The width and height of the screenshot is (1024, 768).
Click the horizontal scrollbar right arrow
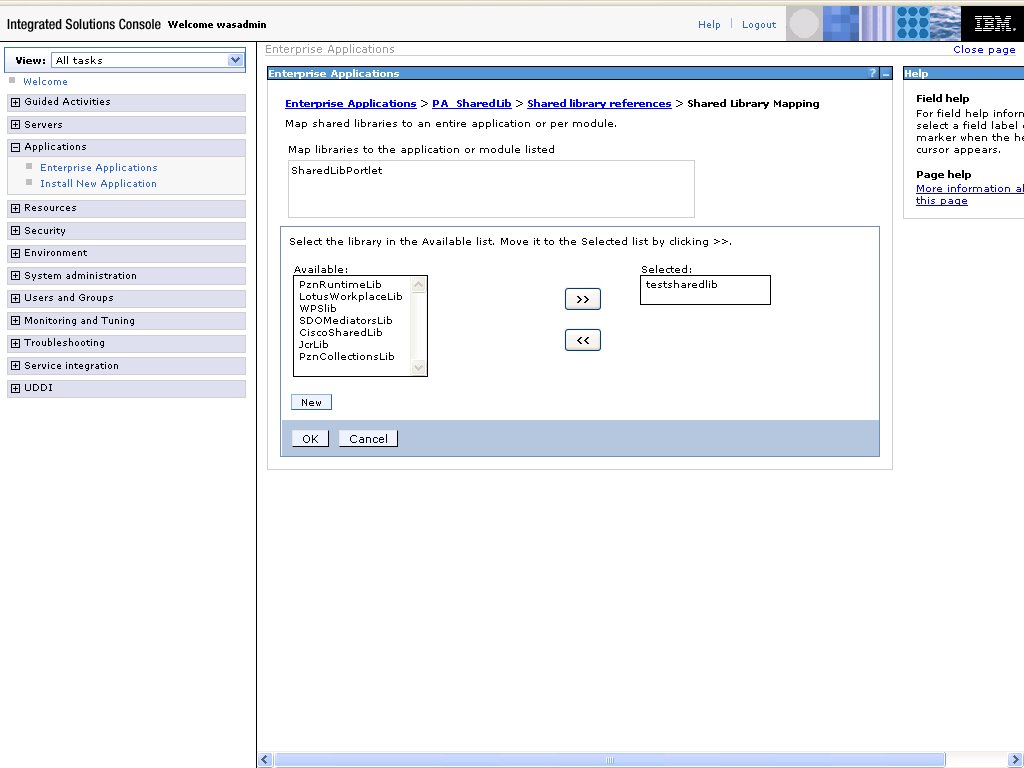[x=1015, y=760]
